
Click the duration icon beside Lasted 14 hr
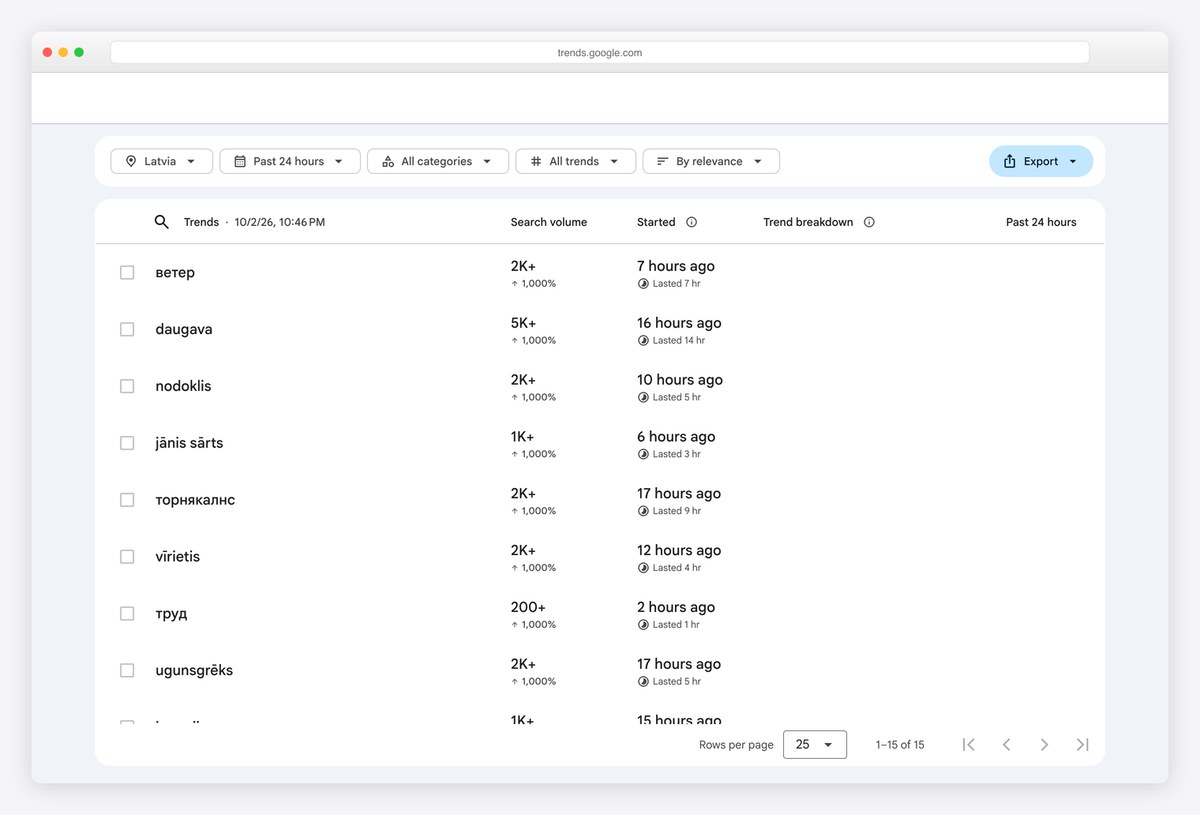(x=643, y=341)
